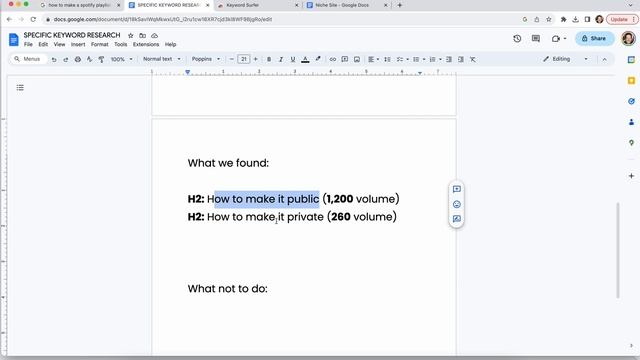This screenshot has height=360, width=640.
Task: Print the document
Action: coord(78,60)
